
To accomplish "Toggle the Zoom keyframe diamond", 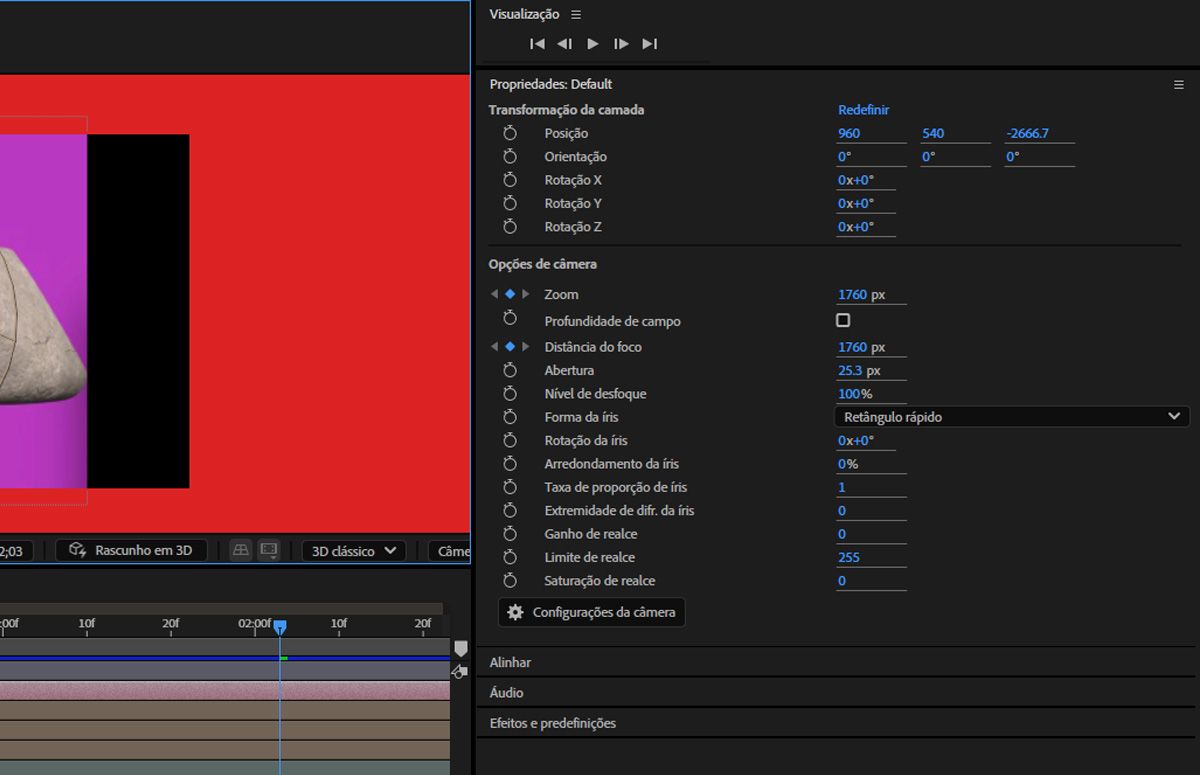I will click(510, 294).
